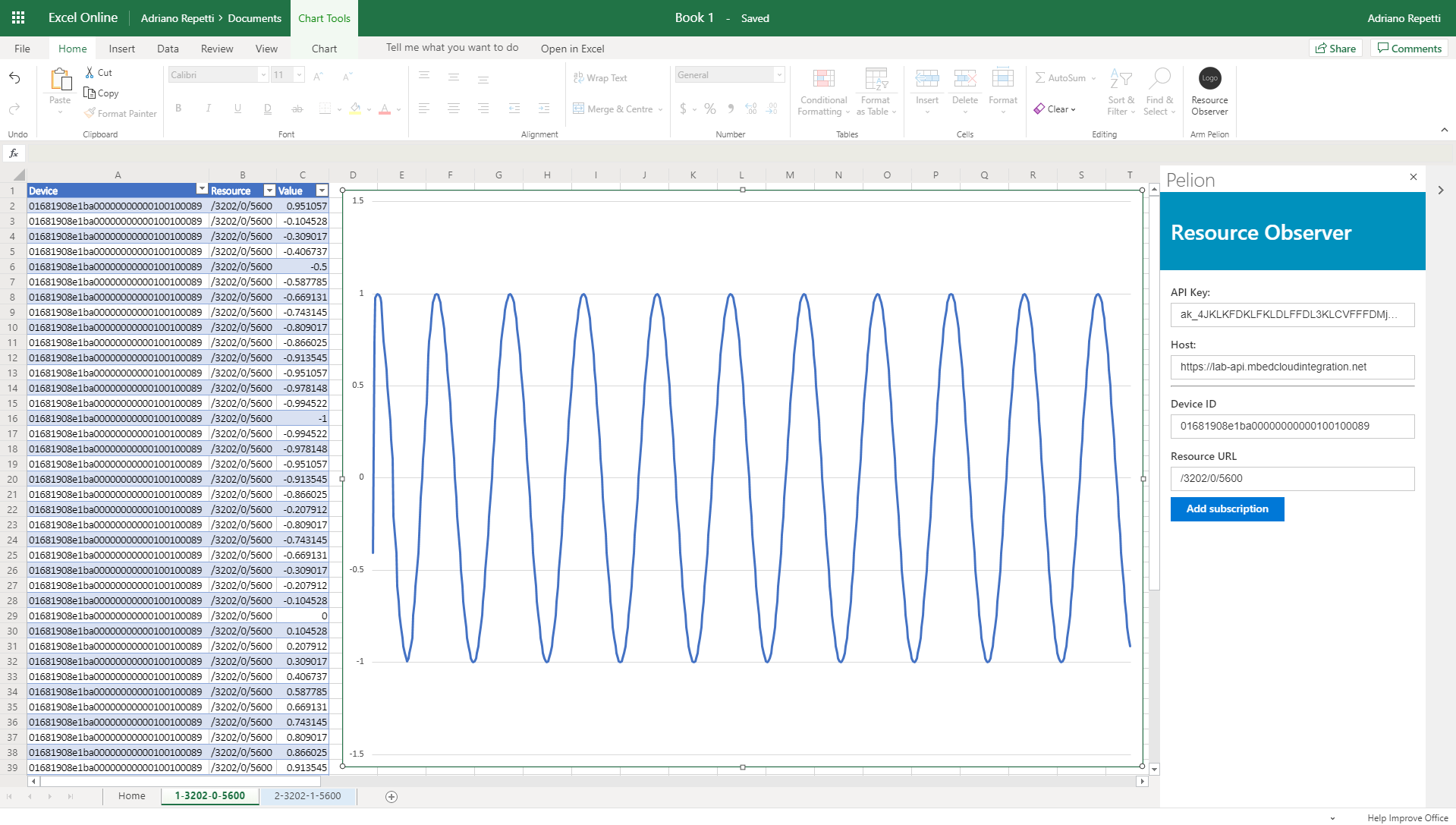Decrease font size icon
1456x825 pixels.
[347, 75]
